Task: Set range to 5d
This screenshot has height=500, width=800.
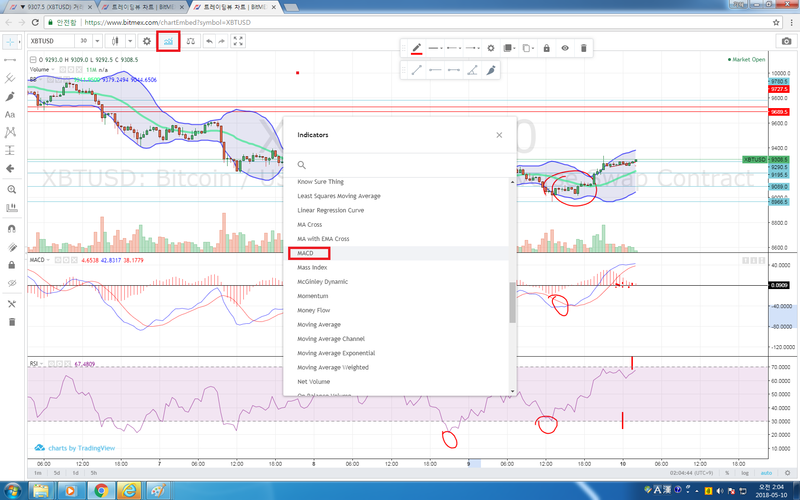Action: pyautogui.click(x=57, y=473)
